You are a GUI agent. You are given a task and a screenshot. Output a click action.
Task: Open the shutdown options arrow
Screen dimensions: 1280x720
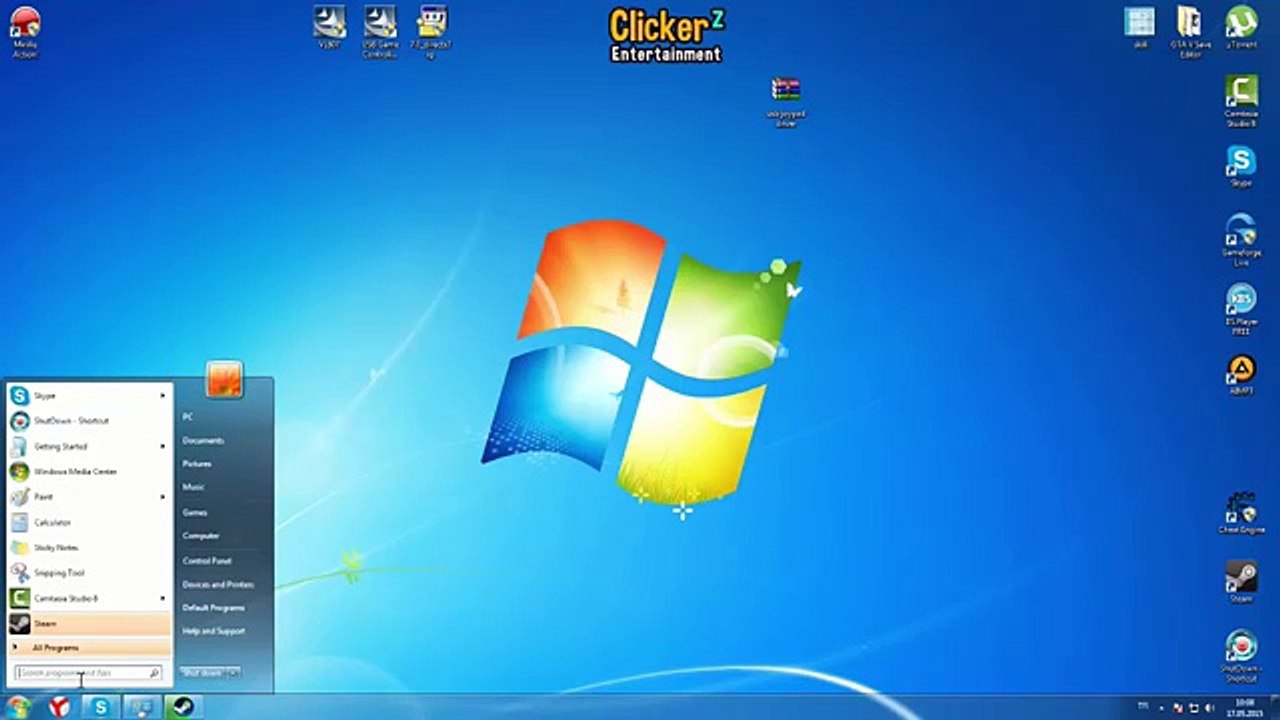pos(234,673)
